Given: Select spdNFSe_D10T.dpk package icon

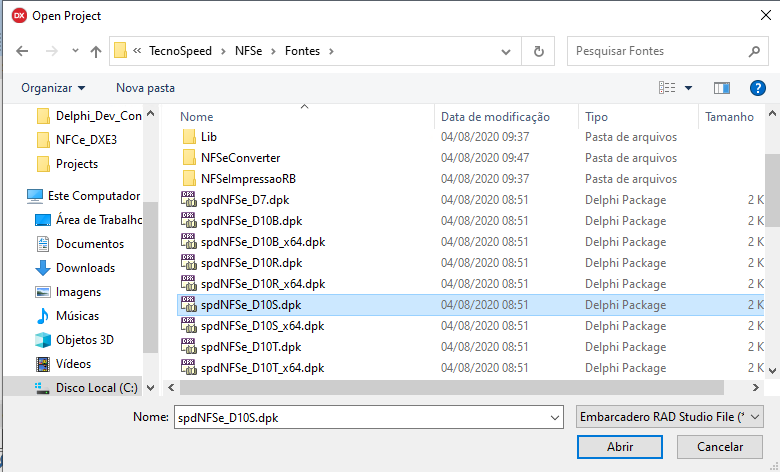Looking at the screenshot, I should click(189, 347).
